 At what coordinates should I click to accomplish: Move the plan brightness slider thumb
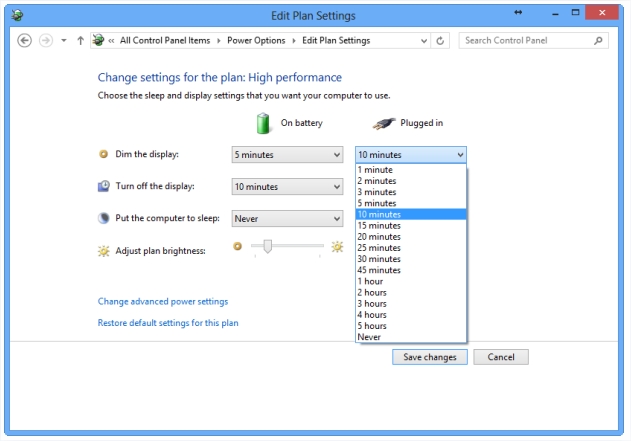coord(268,246)
